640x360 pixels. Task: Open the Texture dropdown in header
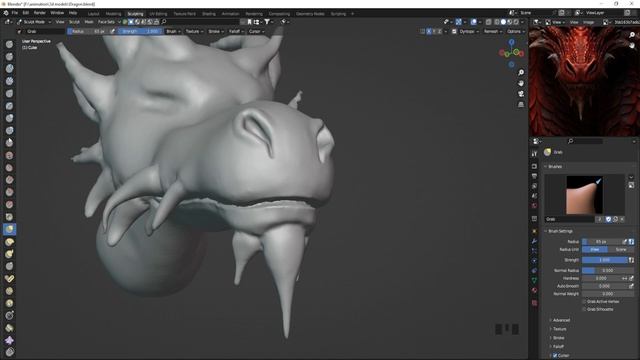[x=194, y=31]
